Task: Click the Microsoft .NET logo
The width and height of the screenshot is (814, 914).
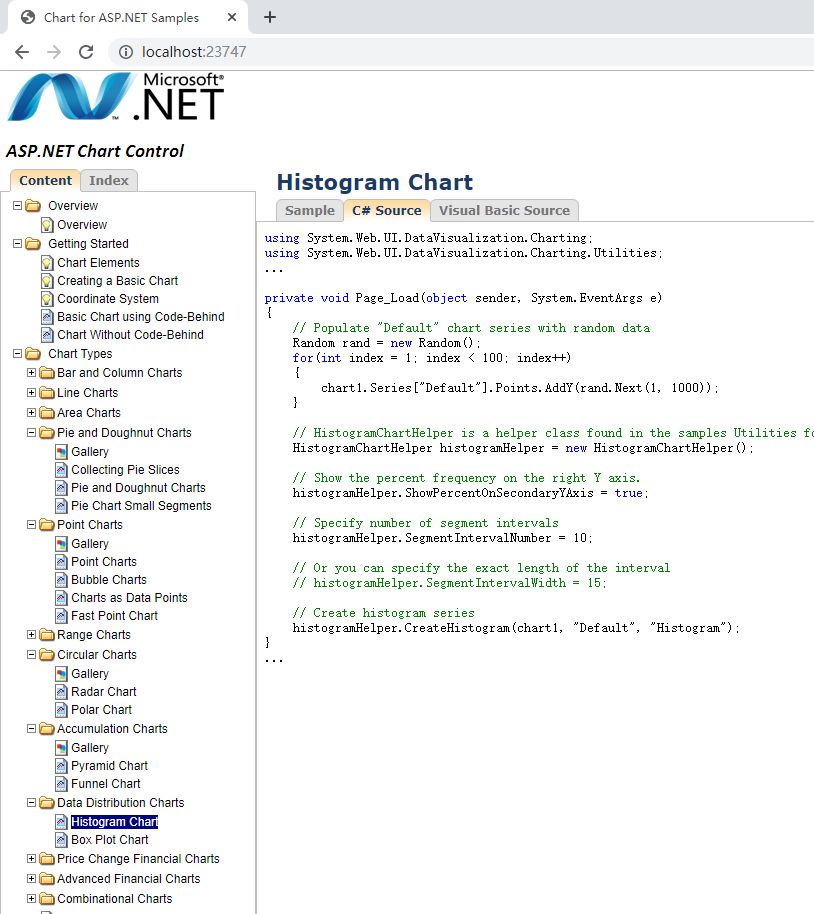Action: pyautogui.click(x=115, y=97)
